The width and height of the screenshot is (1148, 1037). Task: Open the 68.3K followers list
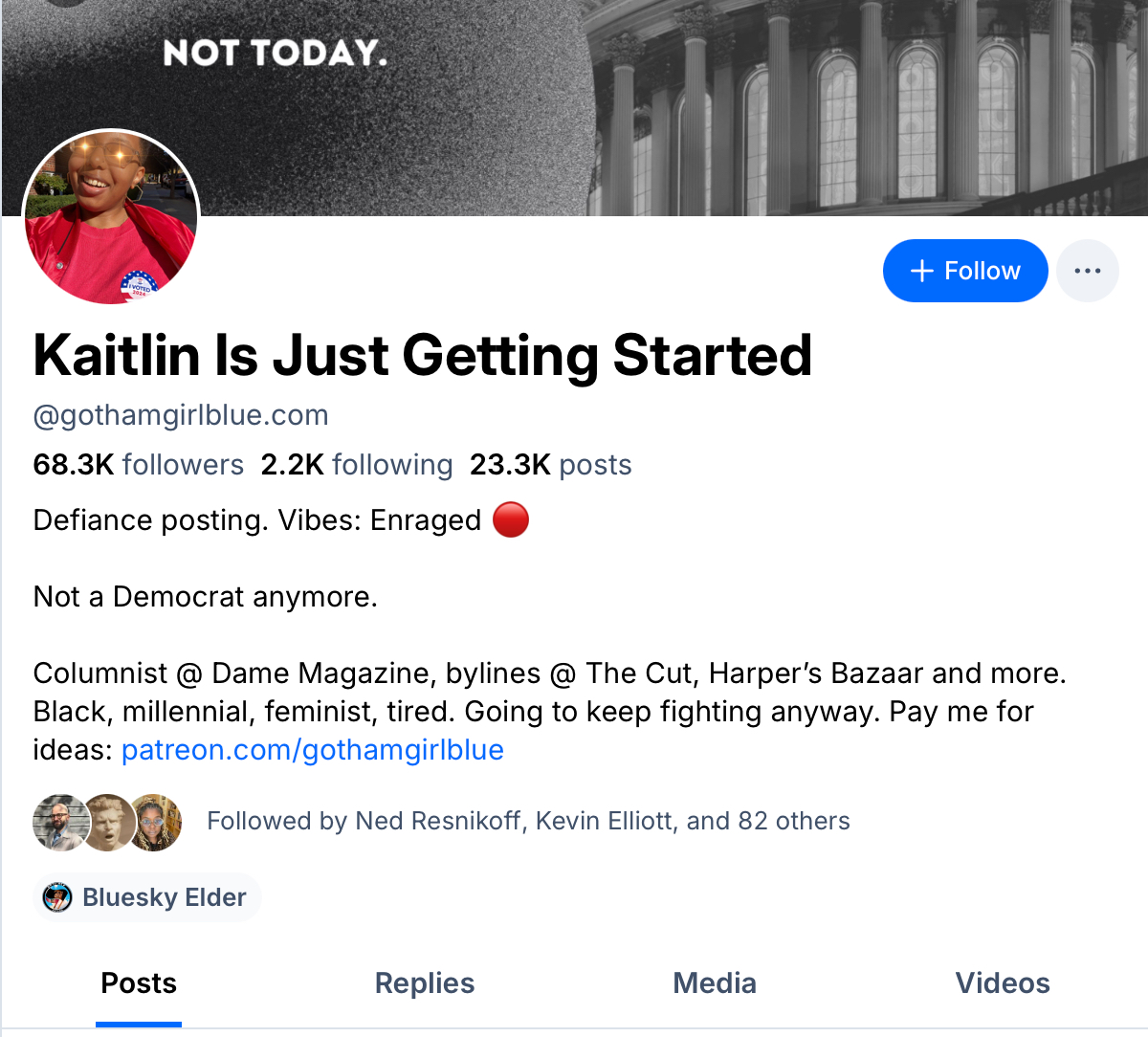point(139,465)
